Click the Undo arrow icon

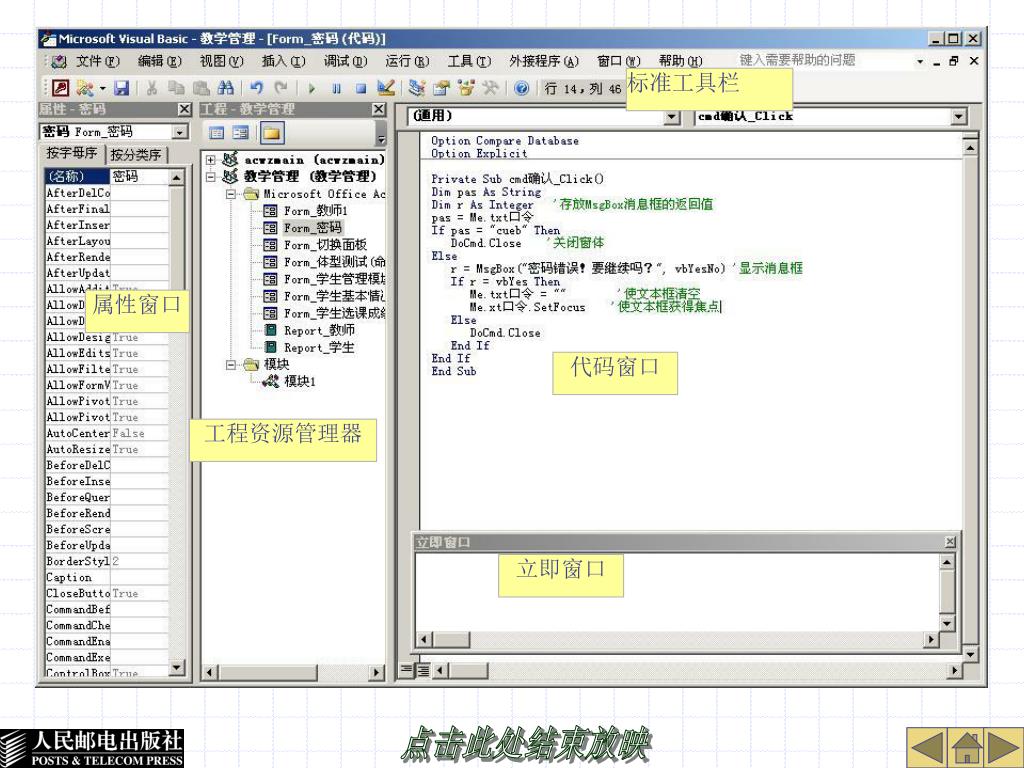[x=256, y=88]
